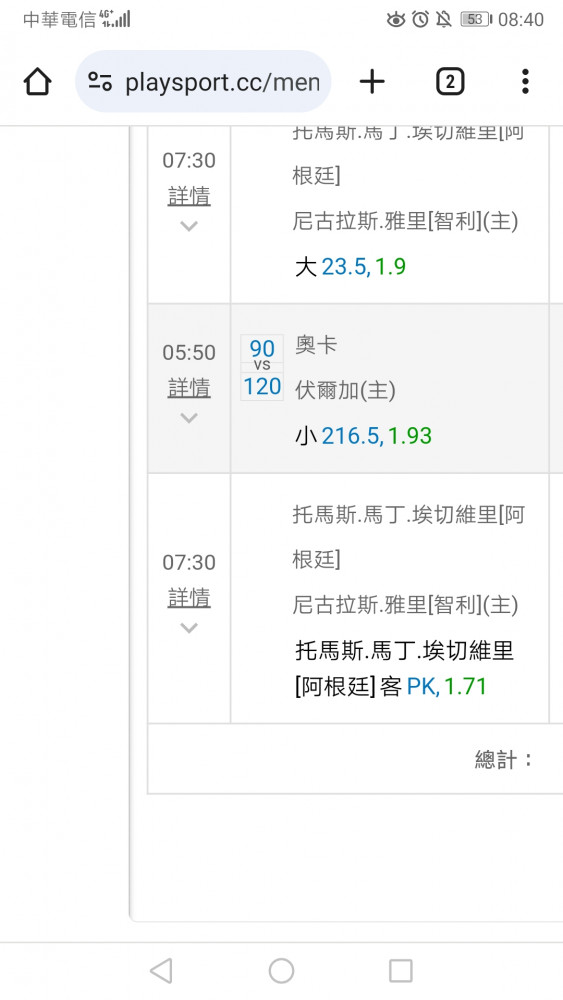Screen dimensions: 563x1000
Task: Tap the browser home icon
Action: click(x=37, y=82)
